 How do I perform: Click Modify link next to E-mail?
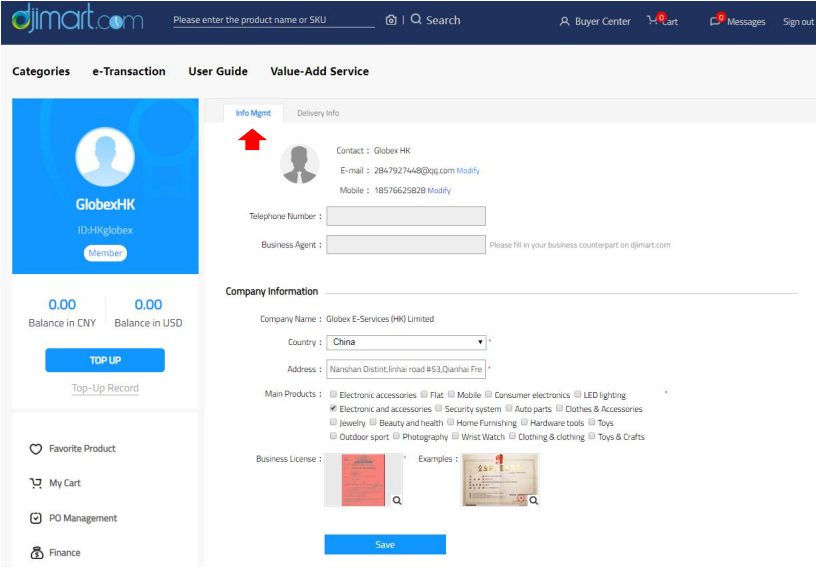[x=468, y=171]
